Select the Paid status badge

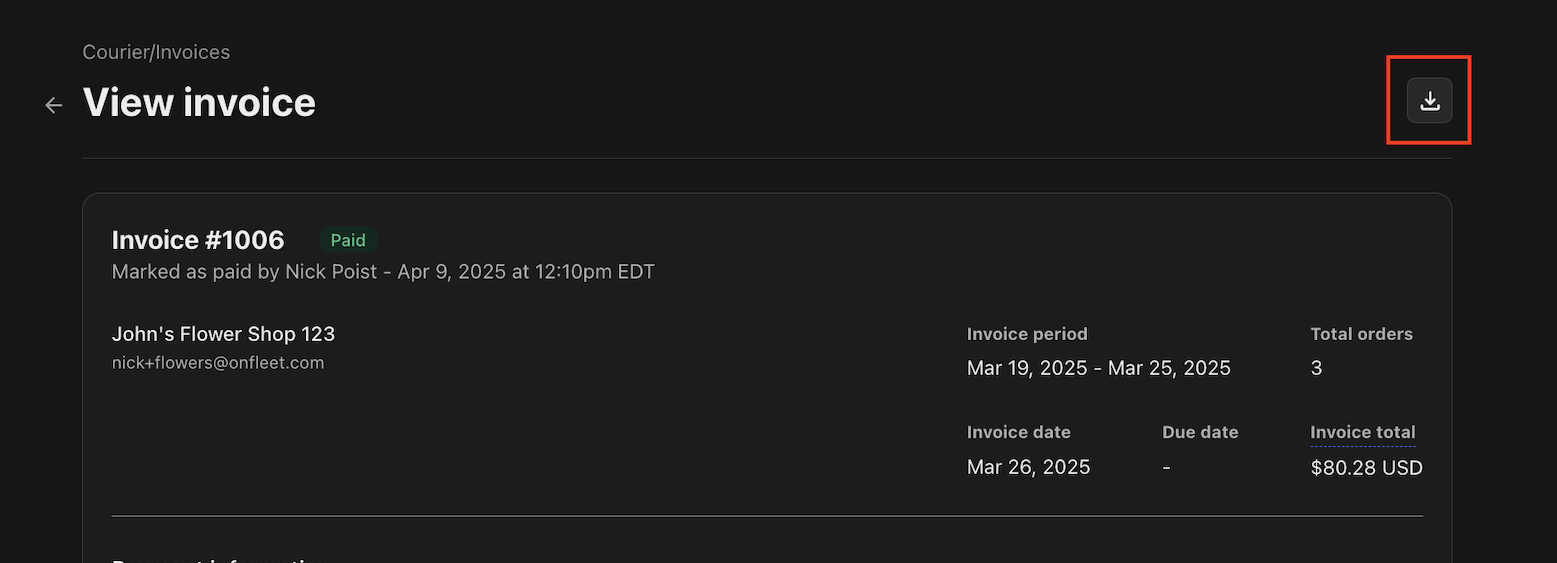click(348, 240)
